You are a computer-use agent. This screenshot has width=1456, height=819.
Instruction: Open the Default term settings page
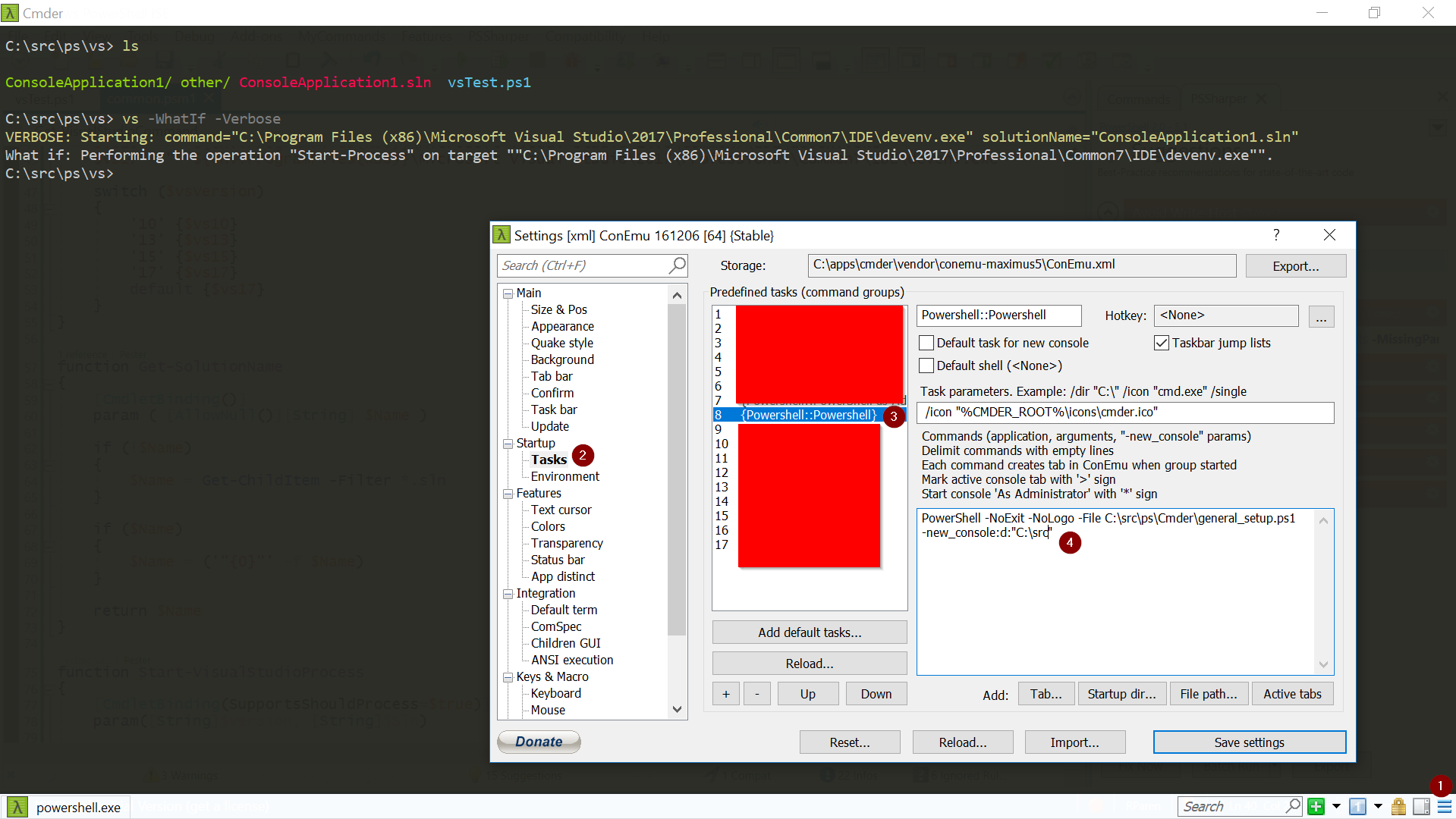pyautogui.click(x=564, y=610)
